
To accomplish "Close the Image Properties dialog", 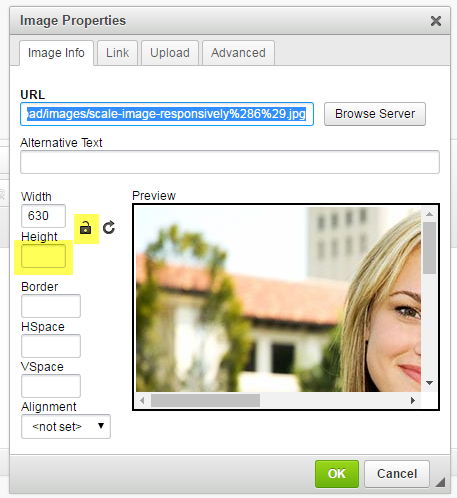I will click(x=436, y=21).
